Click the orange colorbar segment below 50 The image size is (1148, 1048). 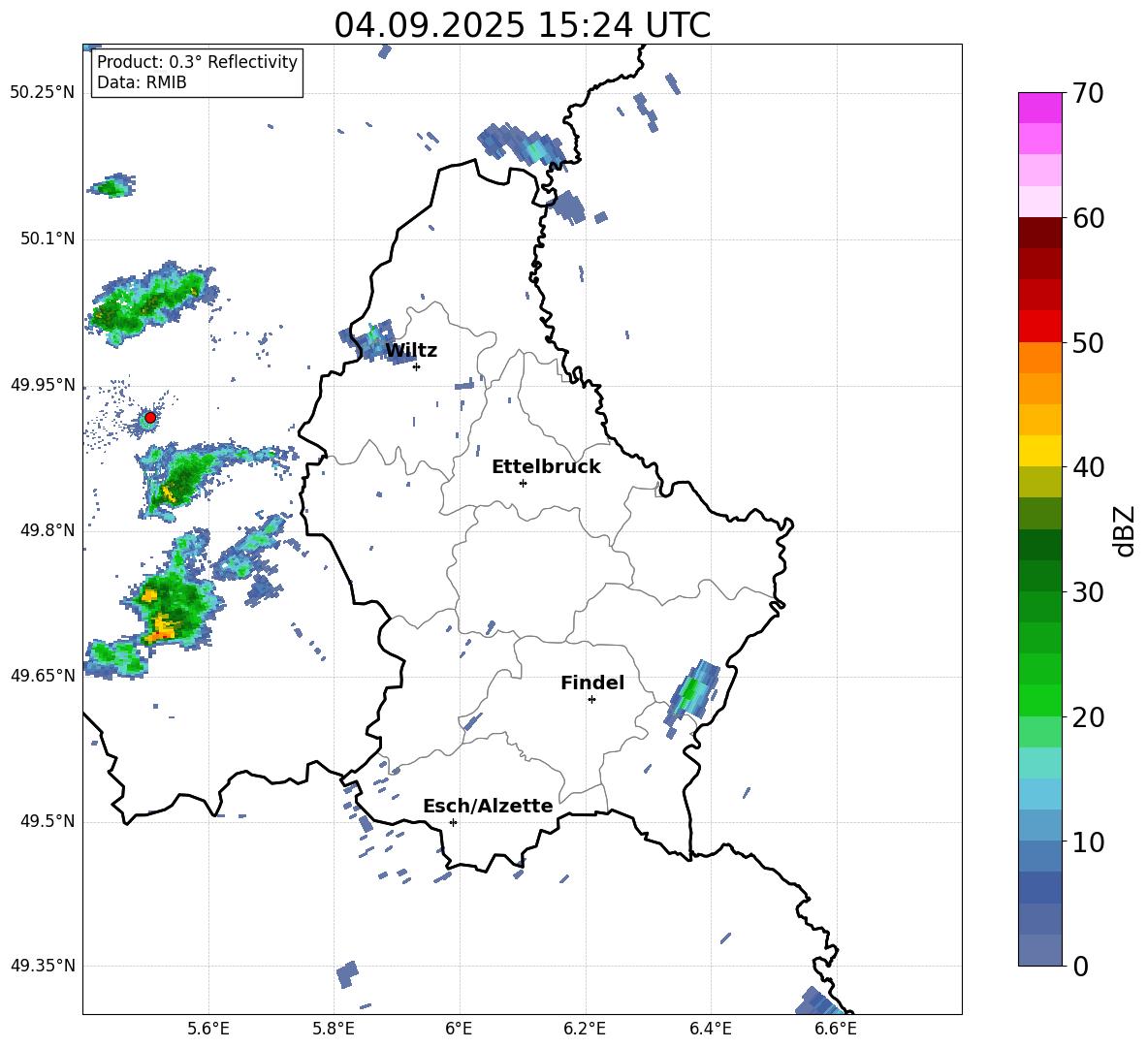pos(1039,358)
